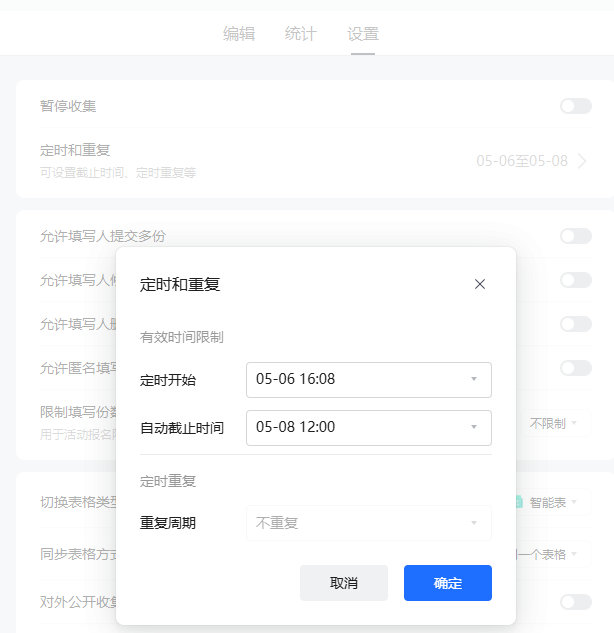The height and width of the screenshot is (633, 614).
Task: Toggle the 对外公开收集 switch
Action: pos(575,602)
